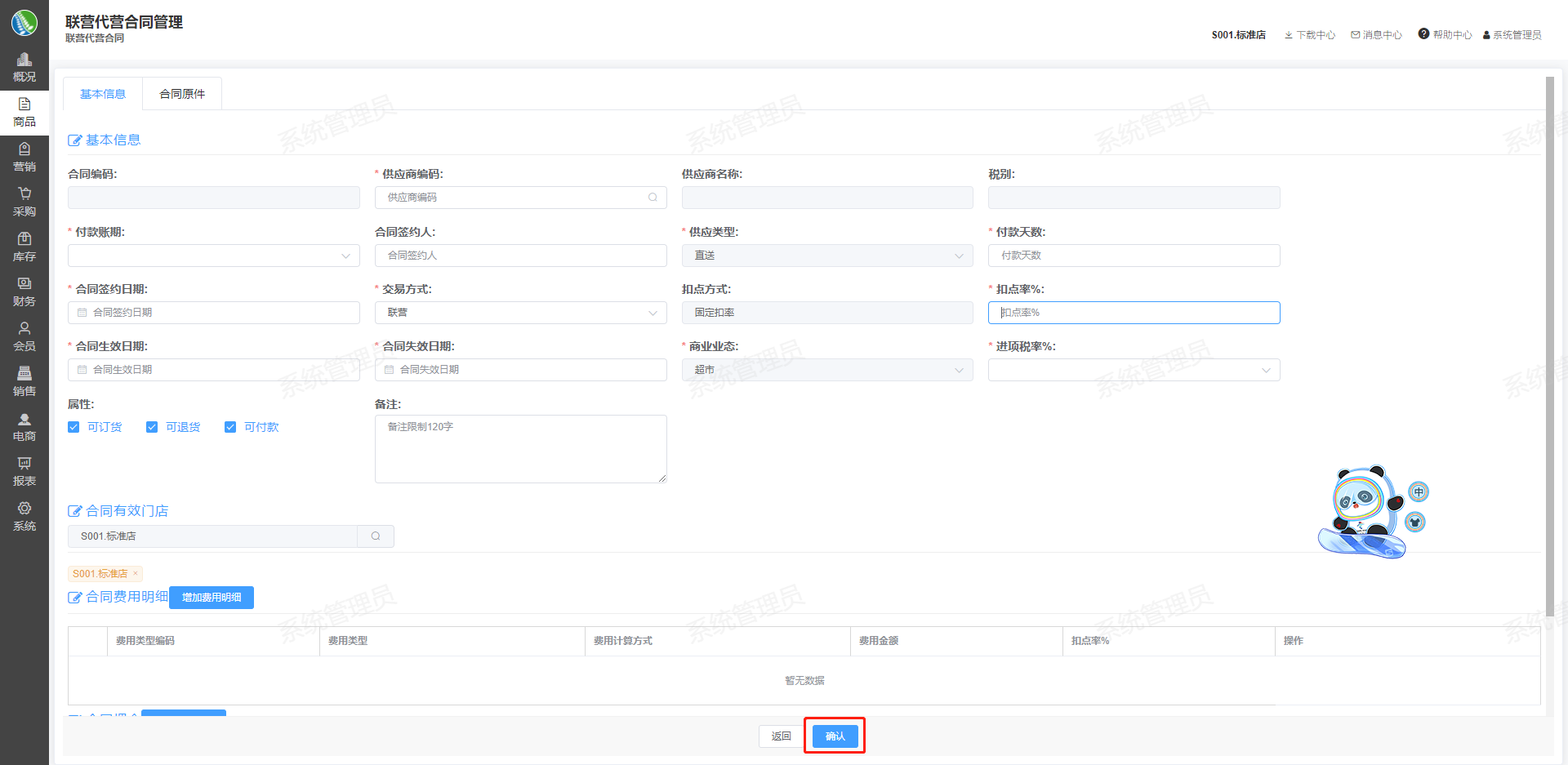The image size is (1568, 765).
Task: Toggle the 可退货 checkbox
Action: coord(152,427)
